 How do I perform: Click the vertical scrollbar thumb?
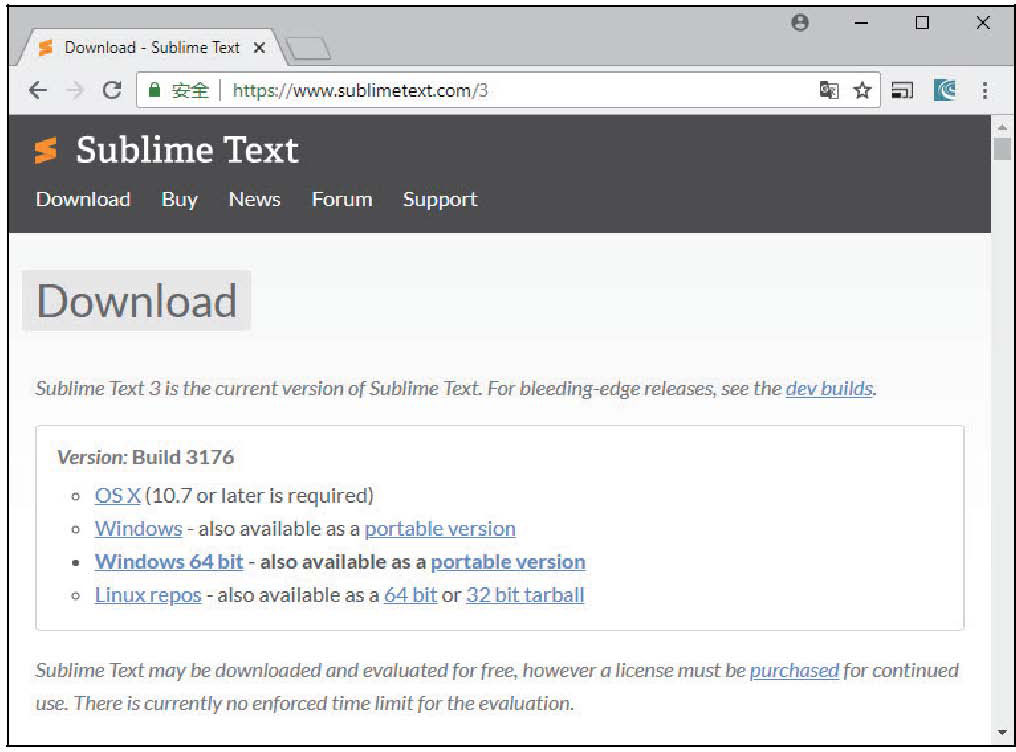[1002, 149]
